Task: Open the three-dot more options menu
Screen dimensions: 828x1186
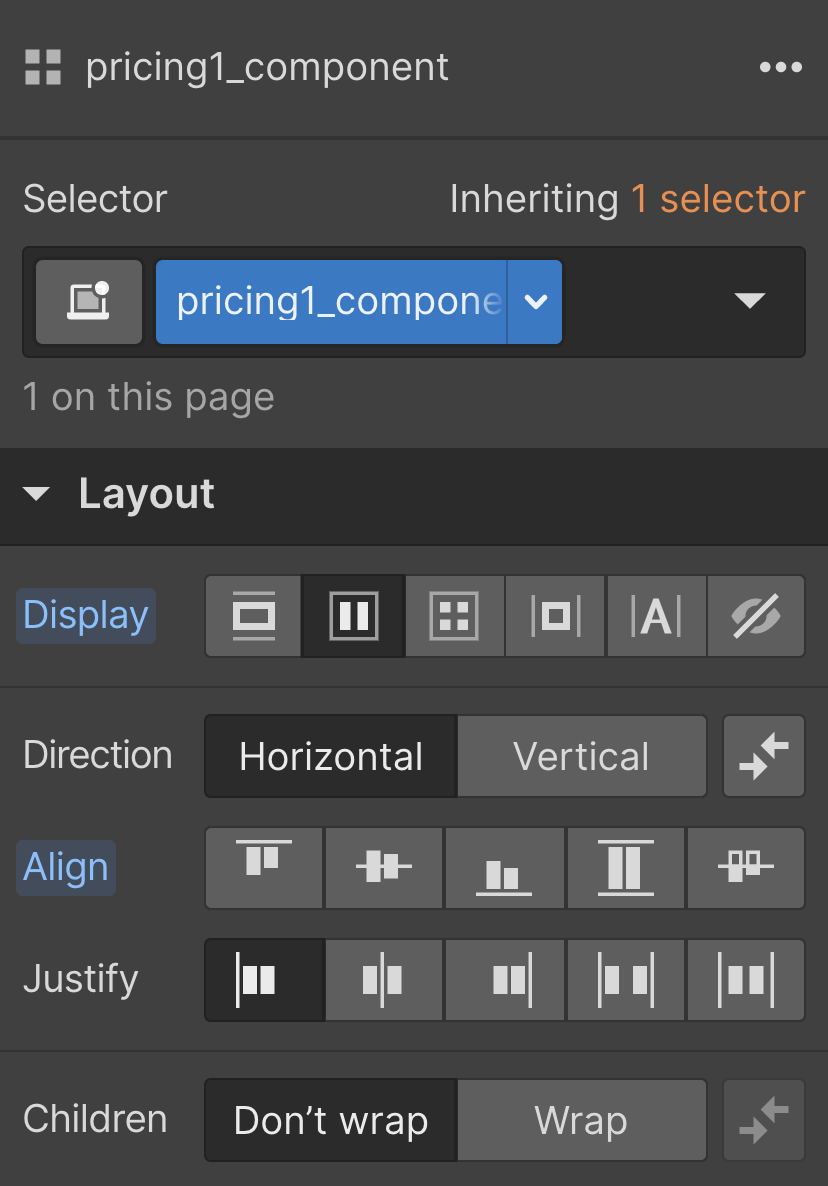Action: pyautogui.click(x=780, y=67)
